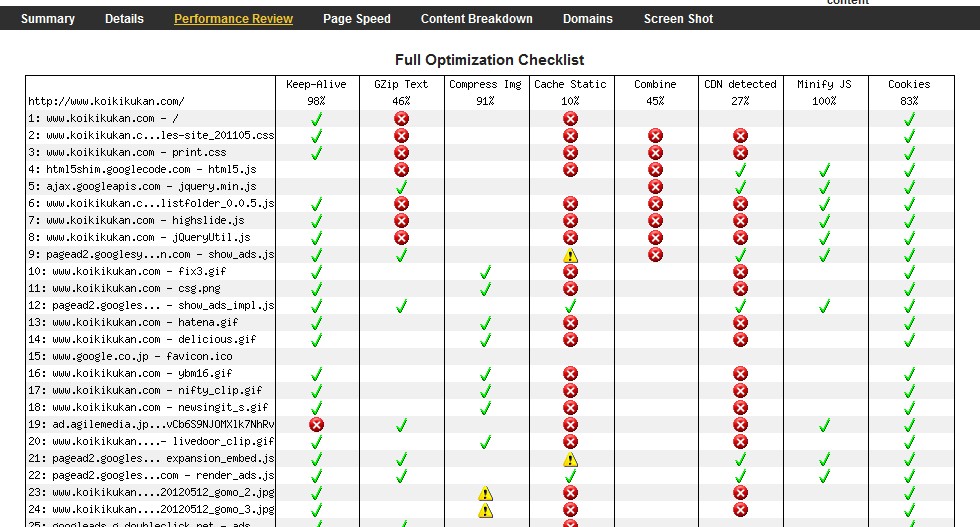Click the 27% CDN detected score

tap(740, 101)
